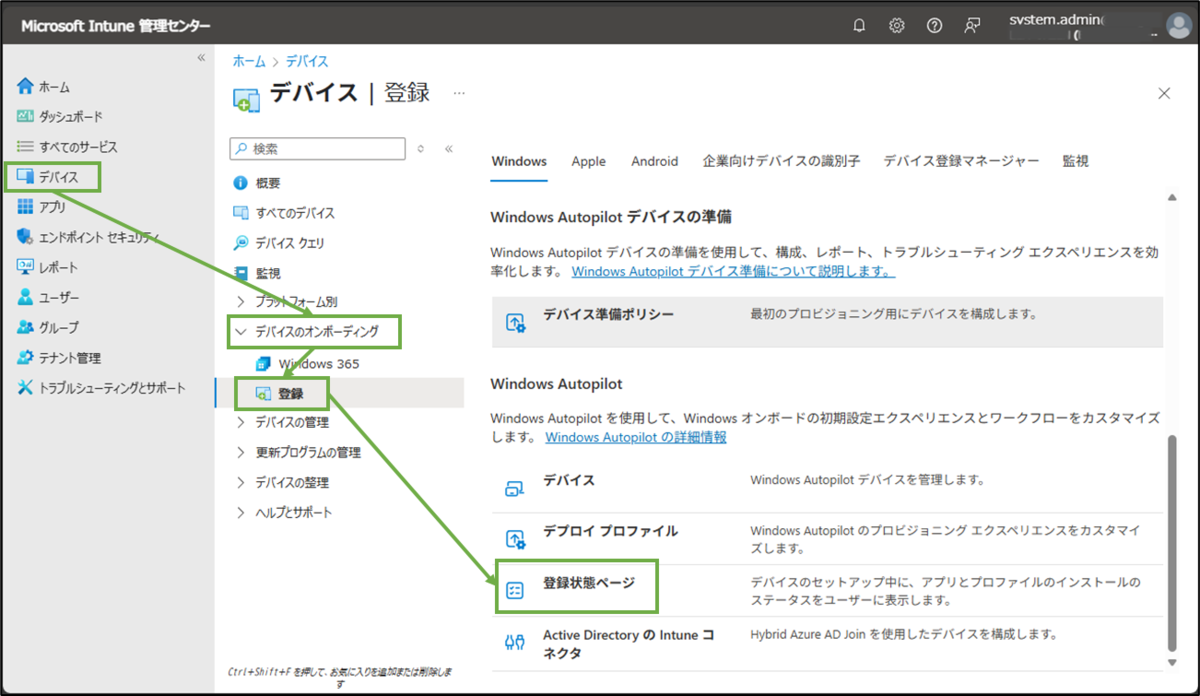Toggle the search box sort arrows
The width and height of the screenshot is (1200, 696).
tap(421, 149)
